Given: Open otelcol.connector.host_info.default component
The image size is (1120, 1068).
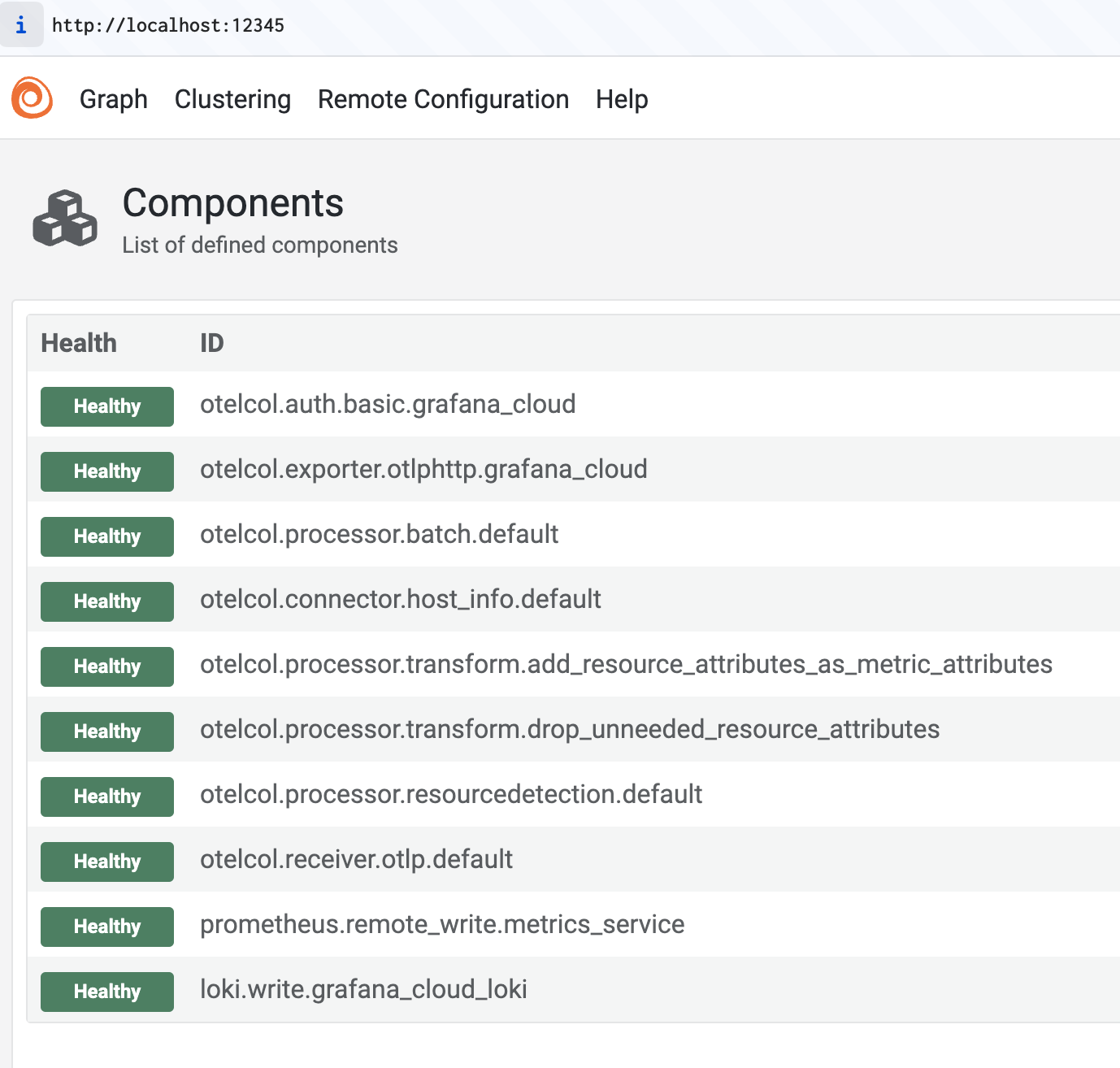Looking at the screenshot, I should pos(400,599).
